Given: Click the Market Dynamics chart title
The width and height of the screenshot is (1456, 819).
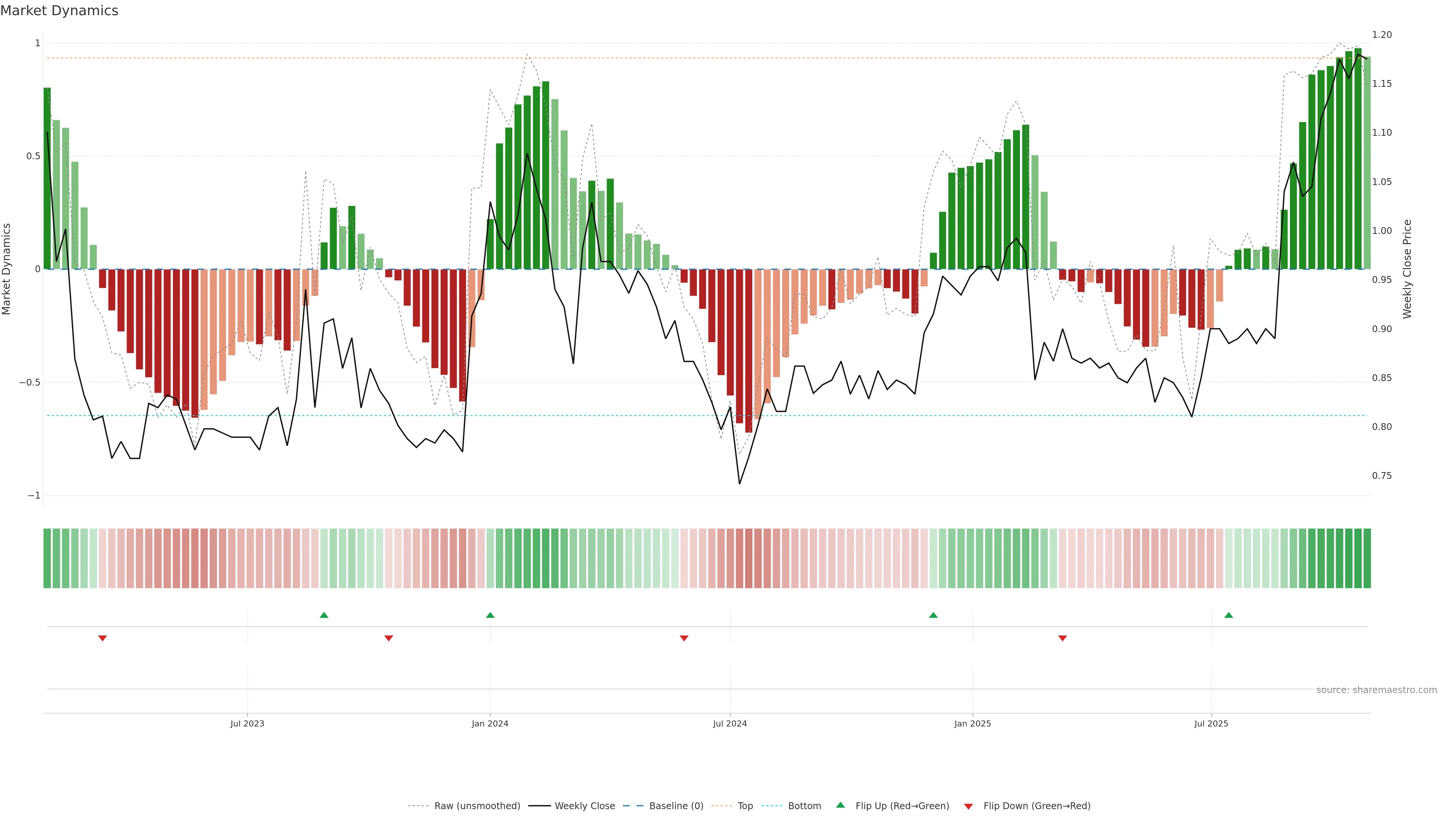Looking at the screenshot, I should [60, 11].
